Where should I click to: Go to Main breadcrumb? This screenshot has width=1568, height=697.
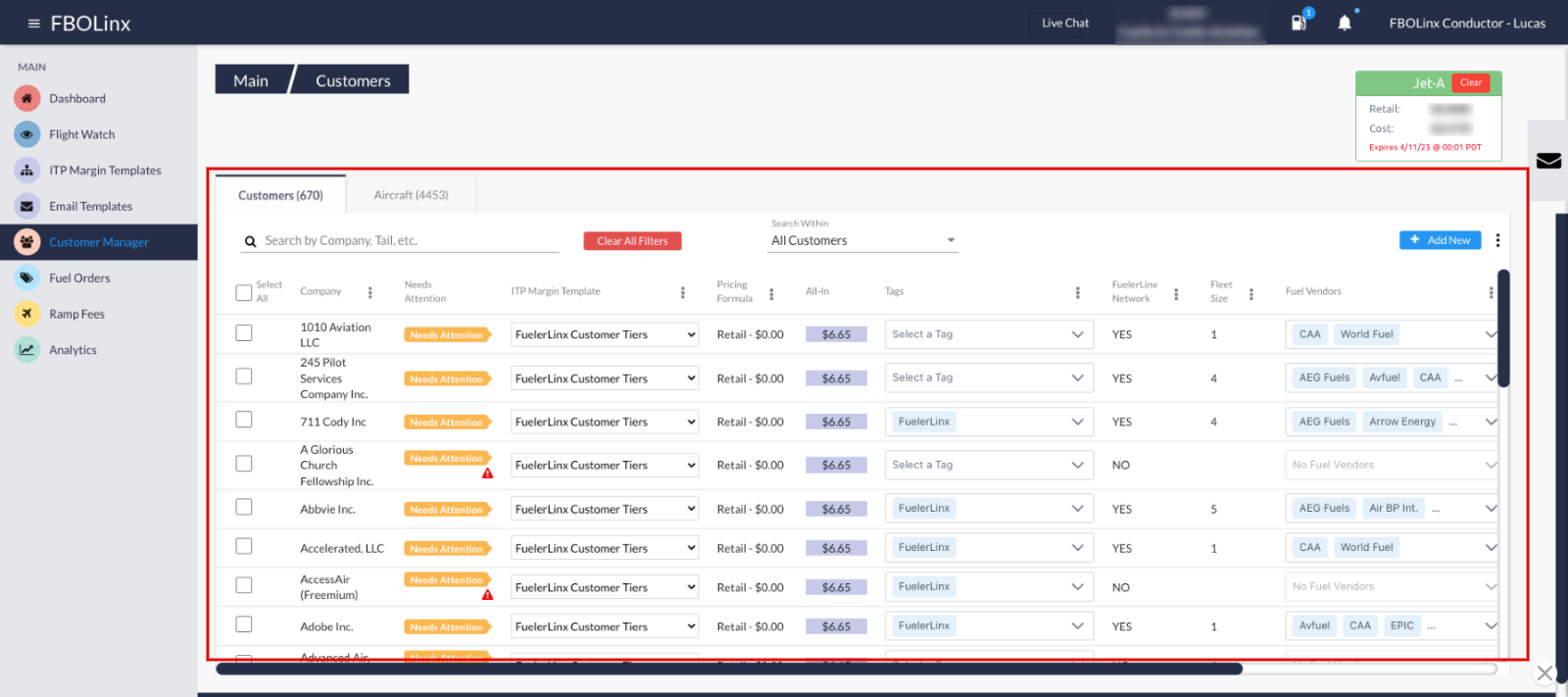(x=251, y=80)
